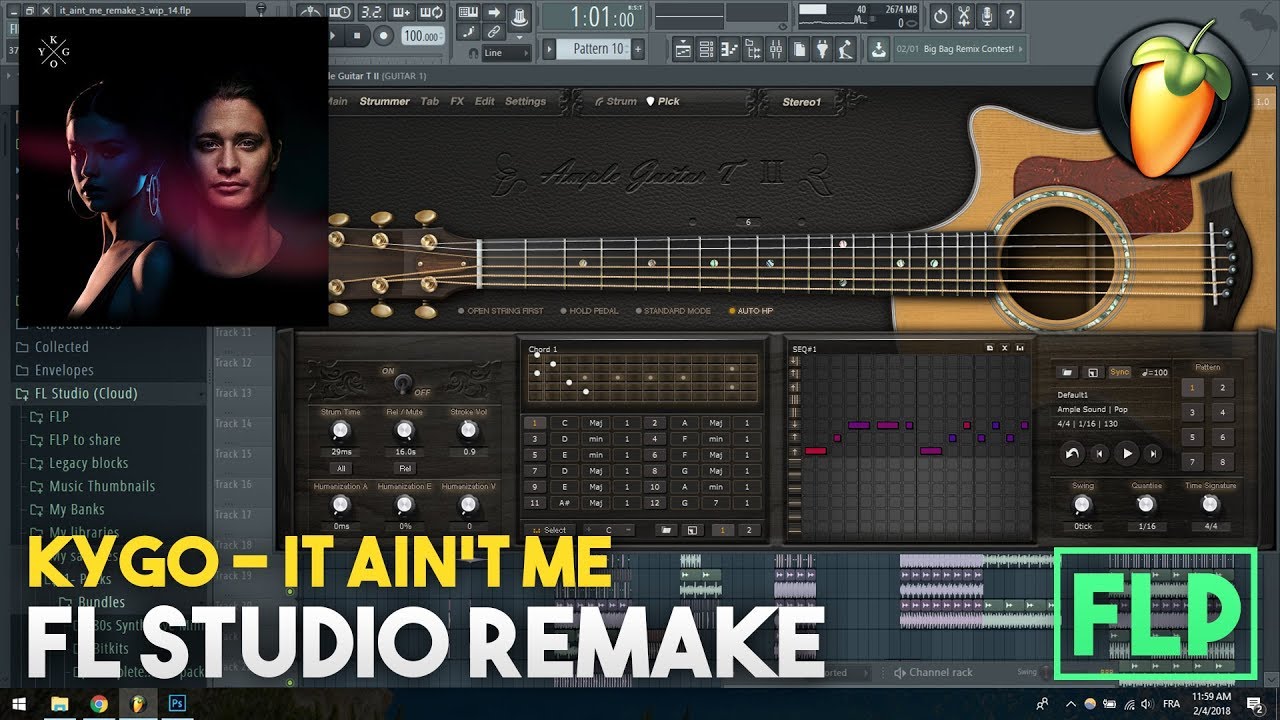Click the strummer save preset icon near Sync
The image size is (1280, 720).
coord(1093,372)
